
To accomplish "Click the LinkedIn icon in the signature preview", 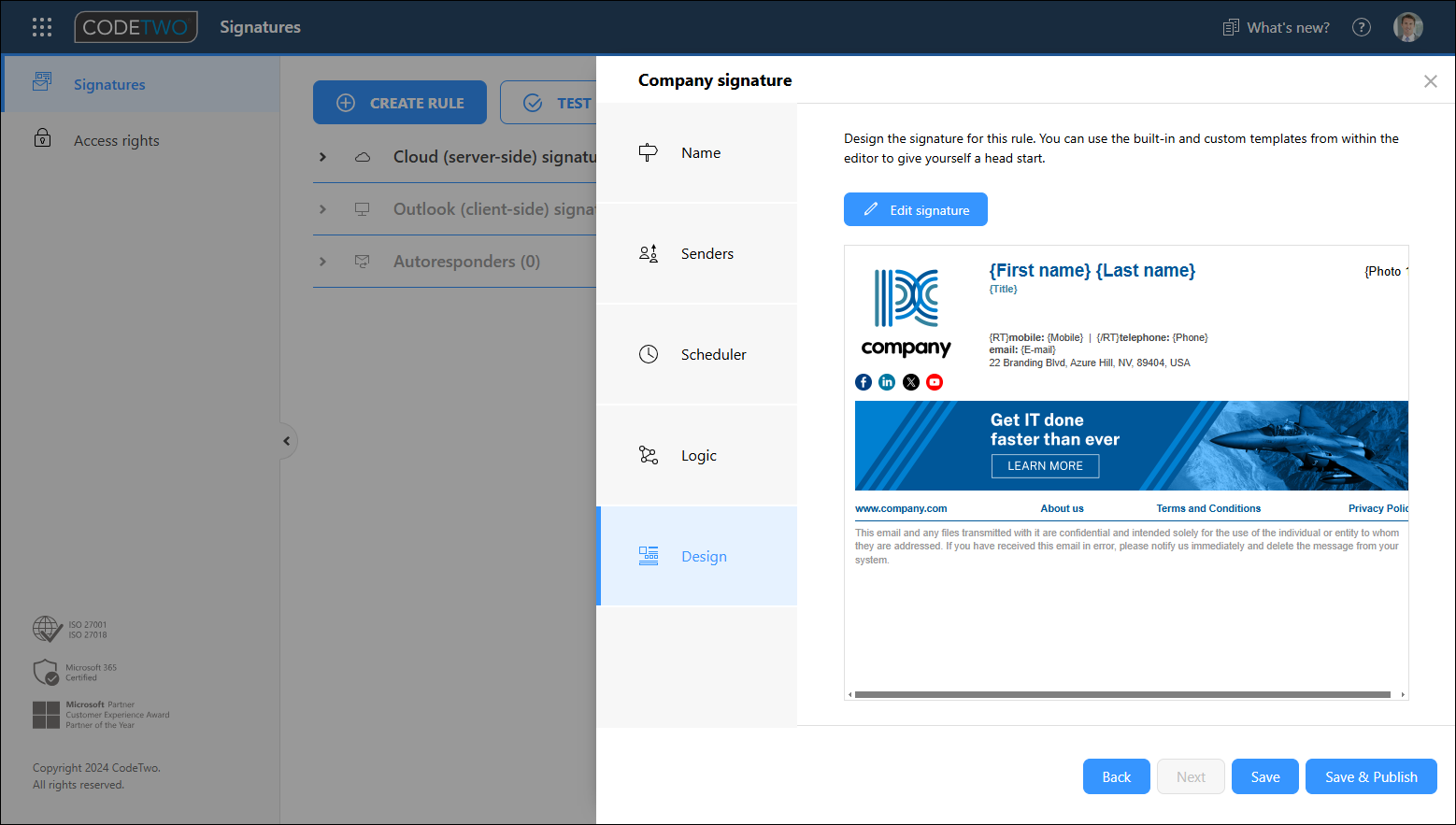I will (886, 381).
